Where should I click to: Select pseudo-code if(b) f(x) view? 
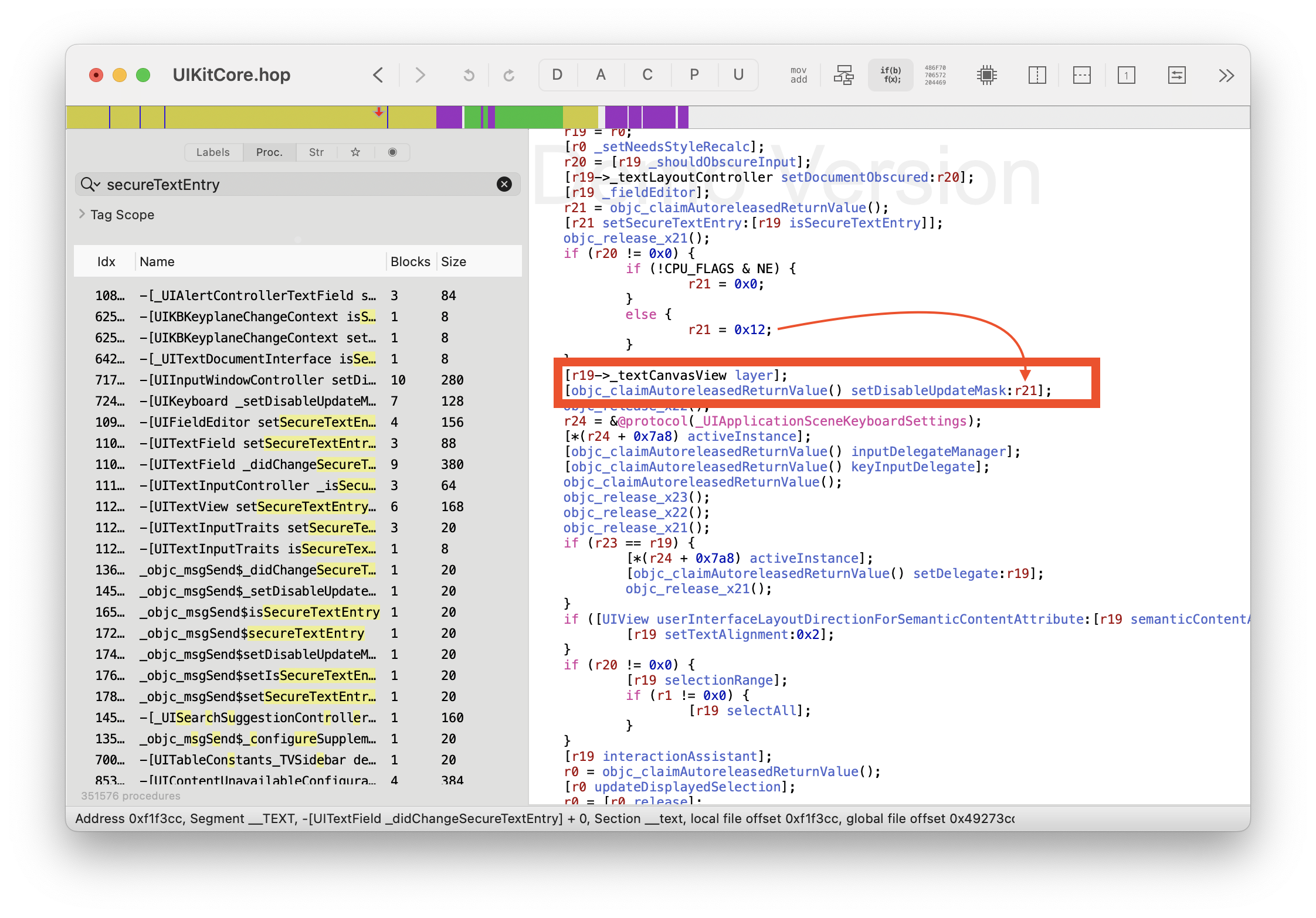890,75
